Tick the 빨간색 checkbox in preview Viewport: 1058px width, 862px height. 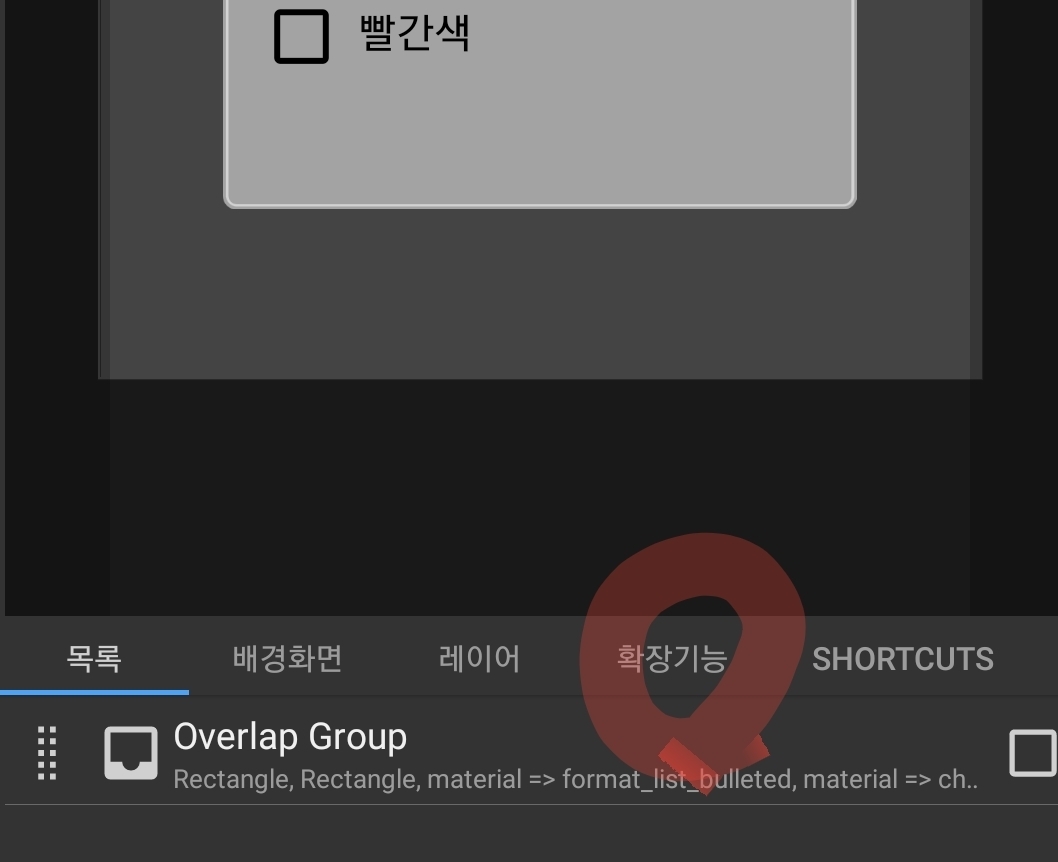point(301,36)
